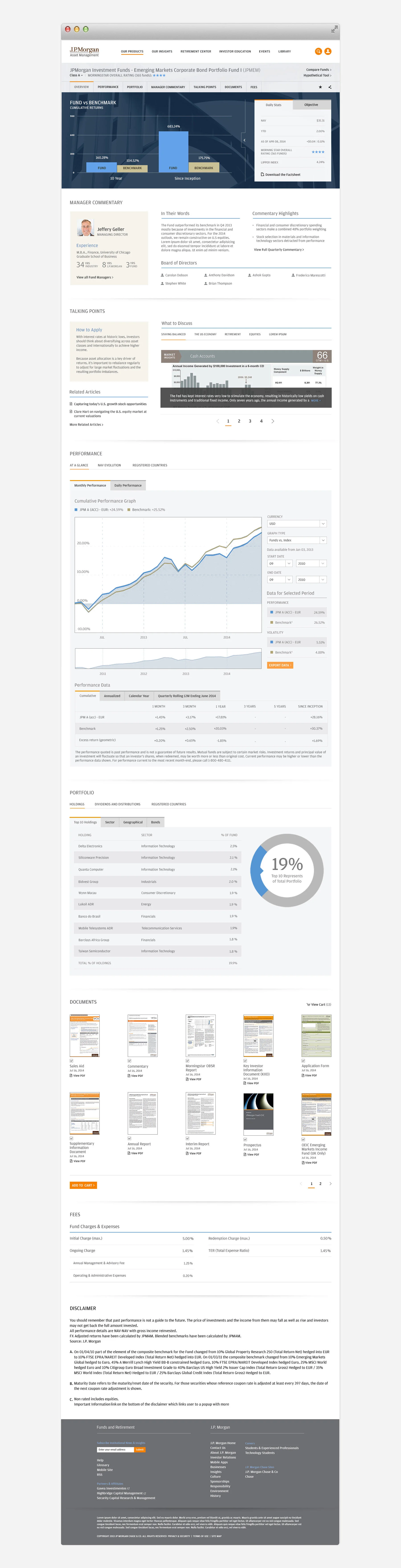The height and width of the screenshot is (1568, 401).
Task: Toggle Key Investor Information Document checkbox
Action: (x=245, y=1061)
